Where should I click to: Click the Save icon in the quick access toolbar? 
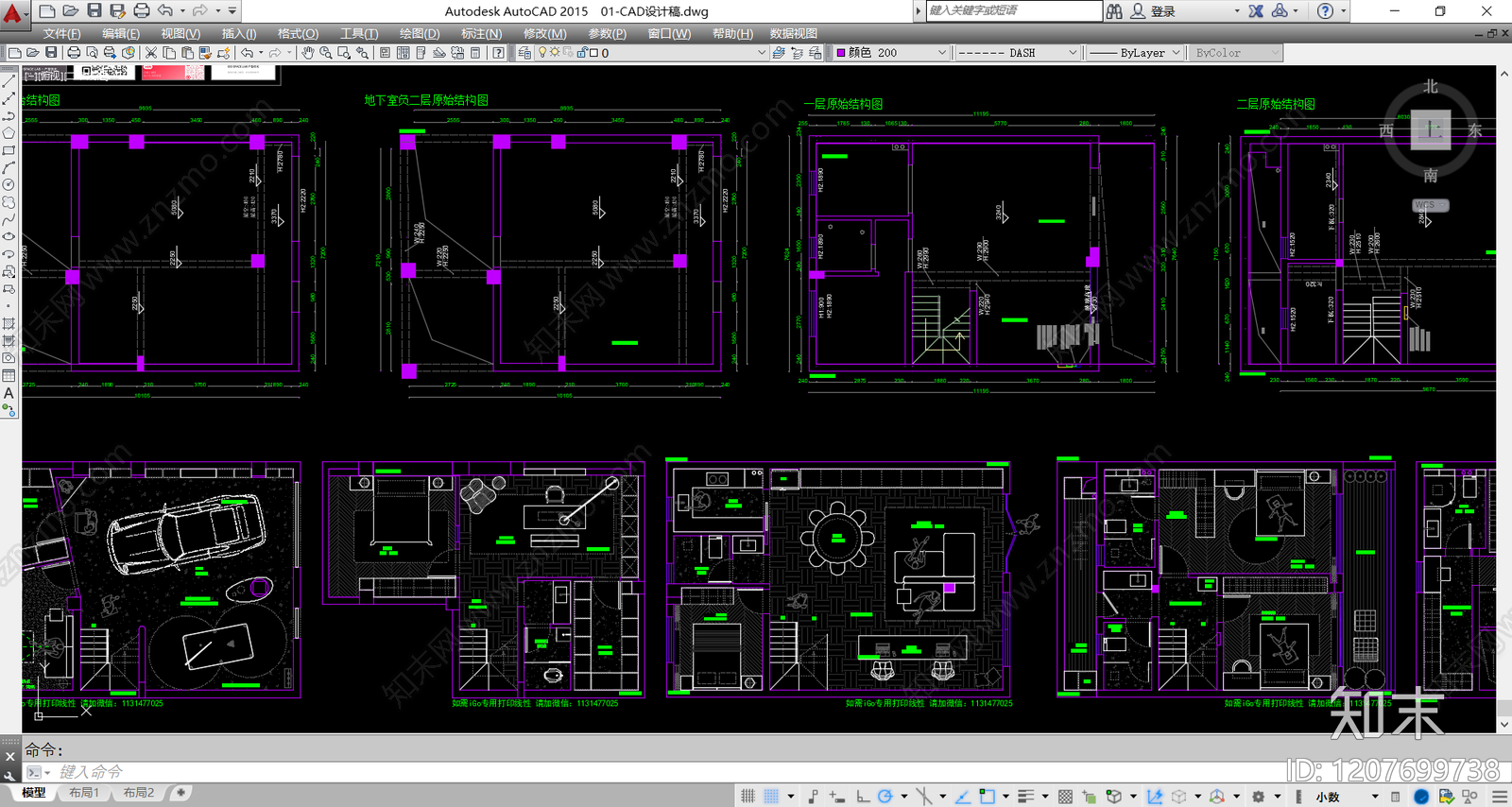[x=94, y=10]
